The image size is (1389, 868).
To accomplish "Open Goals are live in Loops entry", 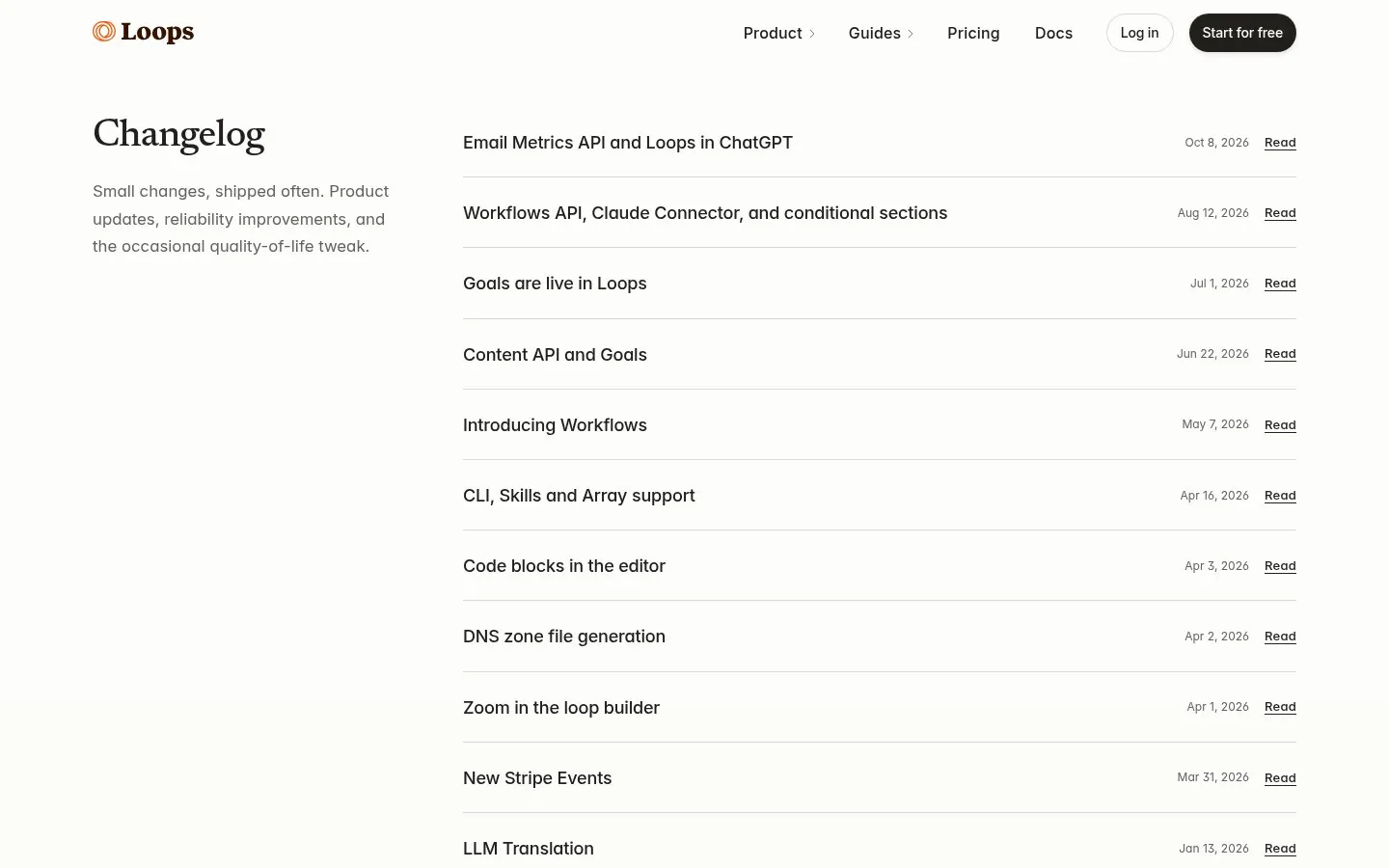I will tap(555, 284).
